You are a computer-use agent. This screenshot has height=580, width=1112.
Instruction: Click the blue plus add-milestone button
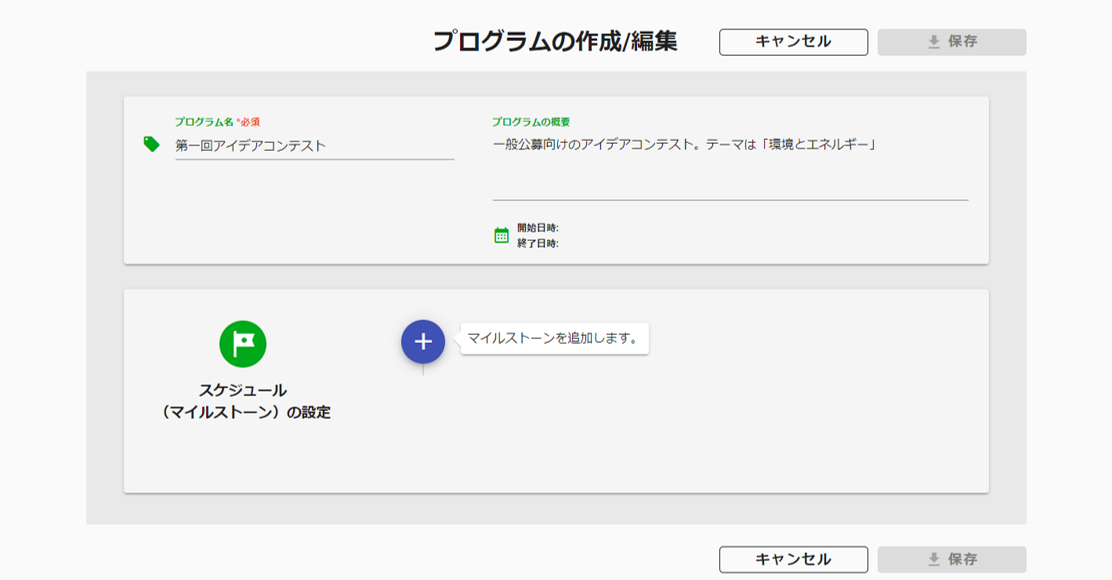(423, 342)
